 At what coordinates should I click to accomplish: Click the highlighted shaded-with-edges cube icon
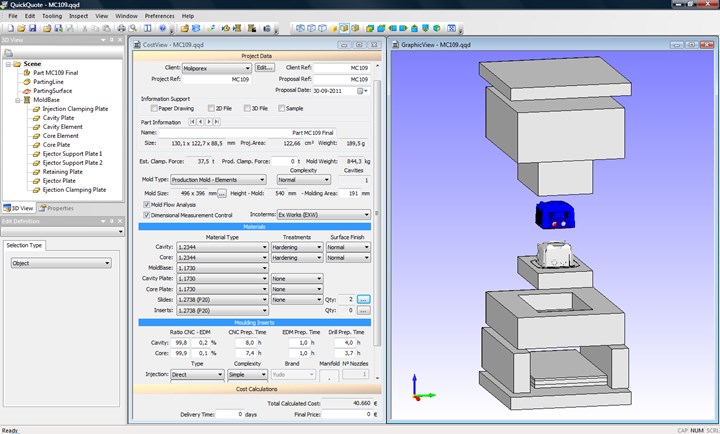click(x=344, y=28)
